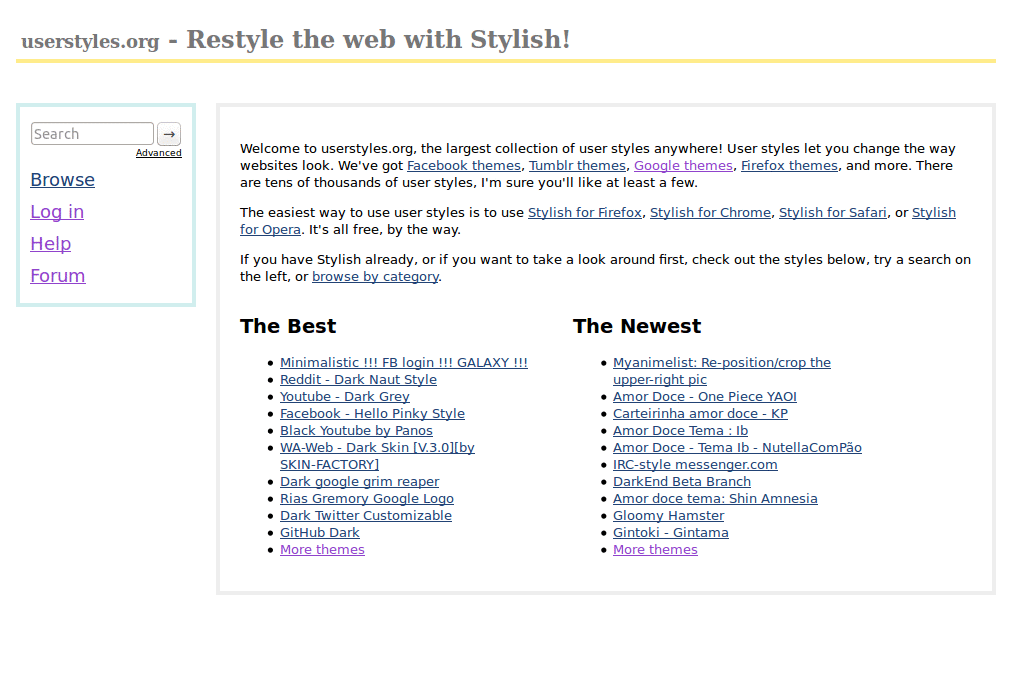Click More themes under The Newest
1024x695 pixels.
point(655,549)
